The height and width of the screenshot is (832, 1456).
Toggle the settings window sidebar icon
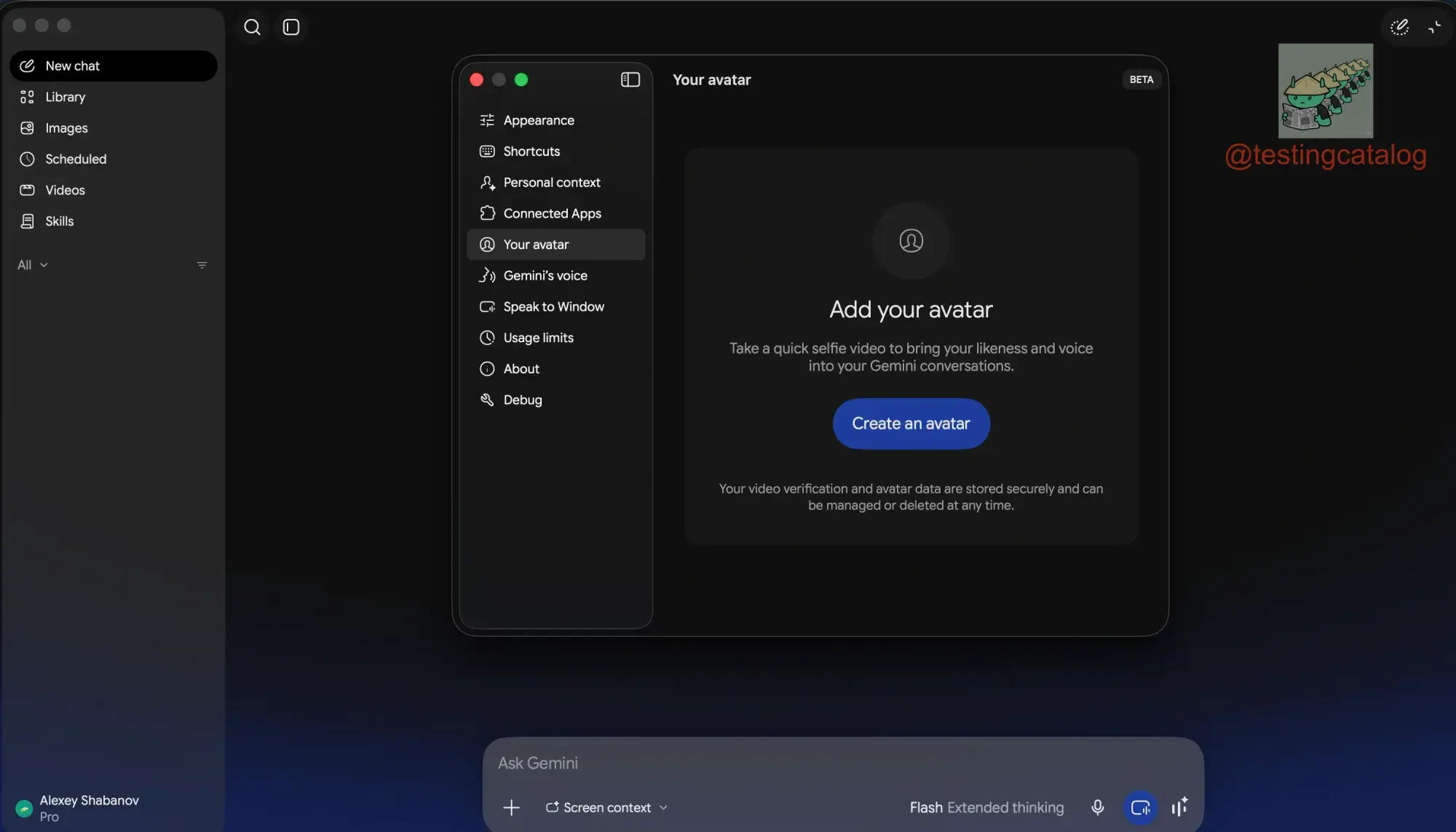[x=630, y=79]
